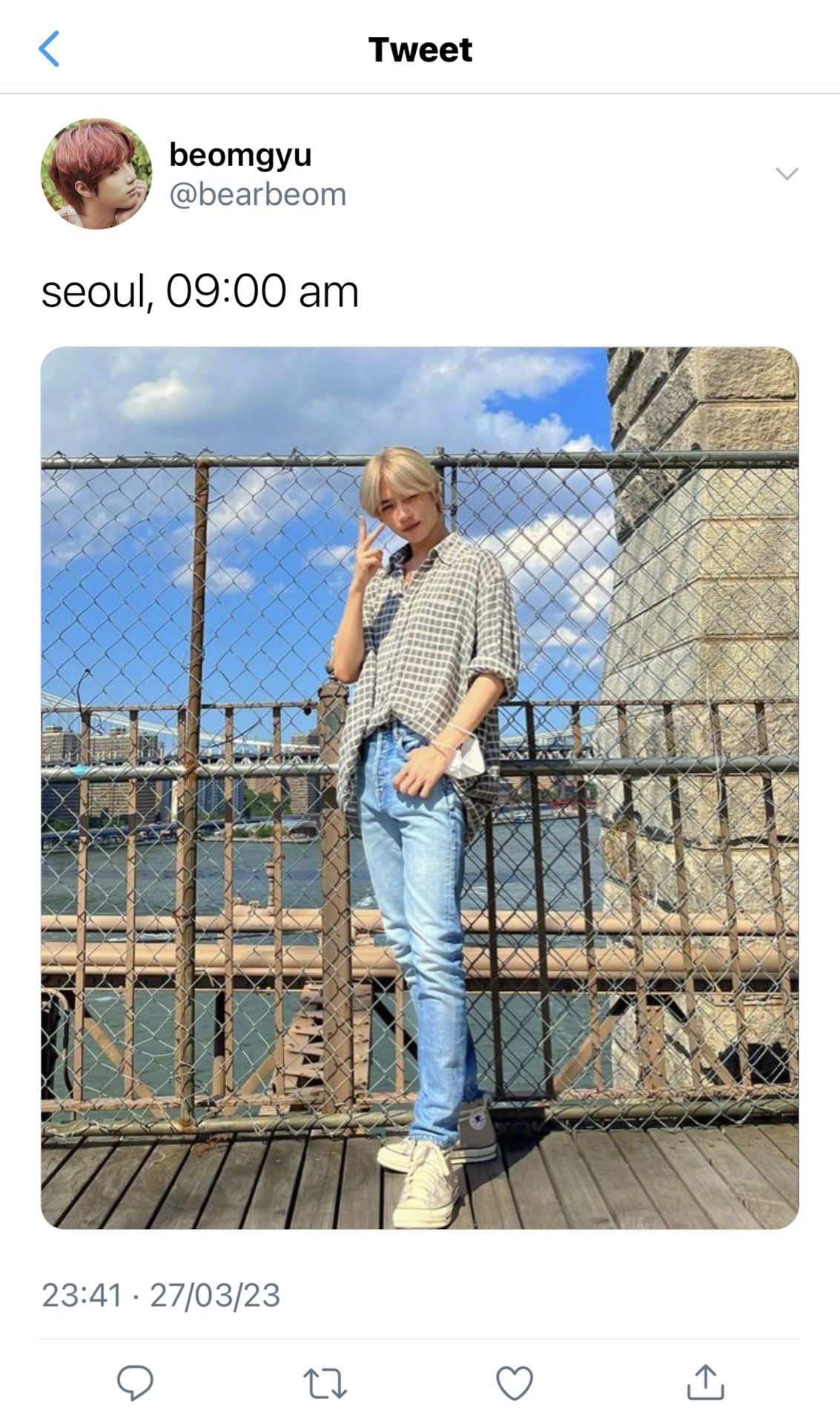Screen dimensions: 840x1424
Task: Tap the Tweet header title
Action: 420,50
